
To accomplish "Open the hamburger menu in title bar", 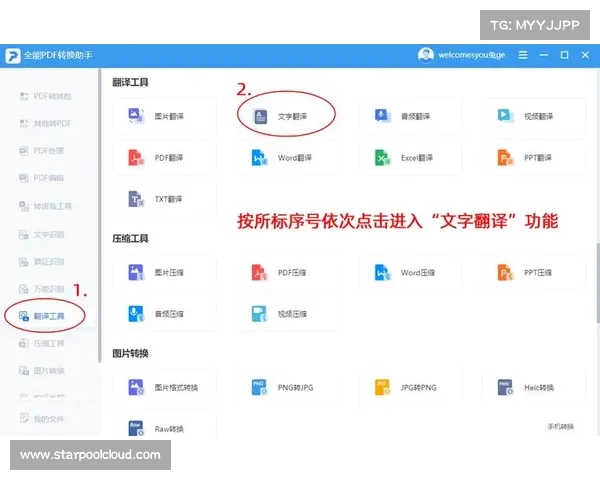I will click(523, 55).
